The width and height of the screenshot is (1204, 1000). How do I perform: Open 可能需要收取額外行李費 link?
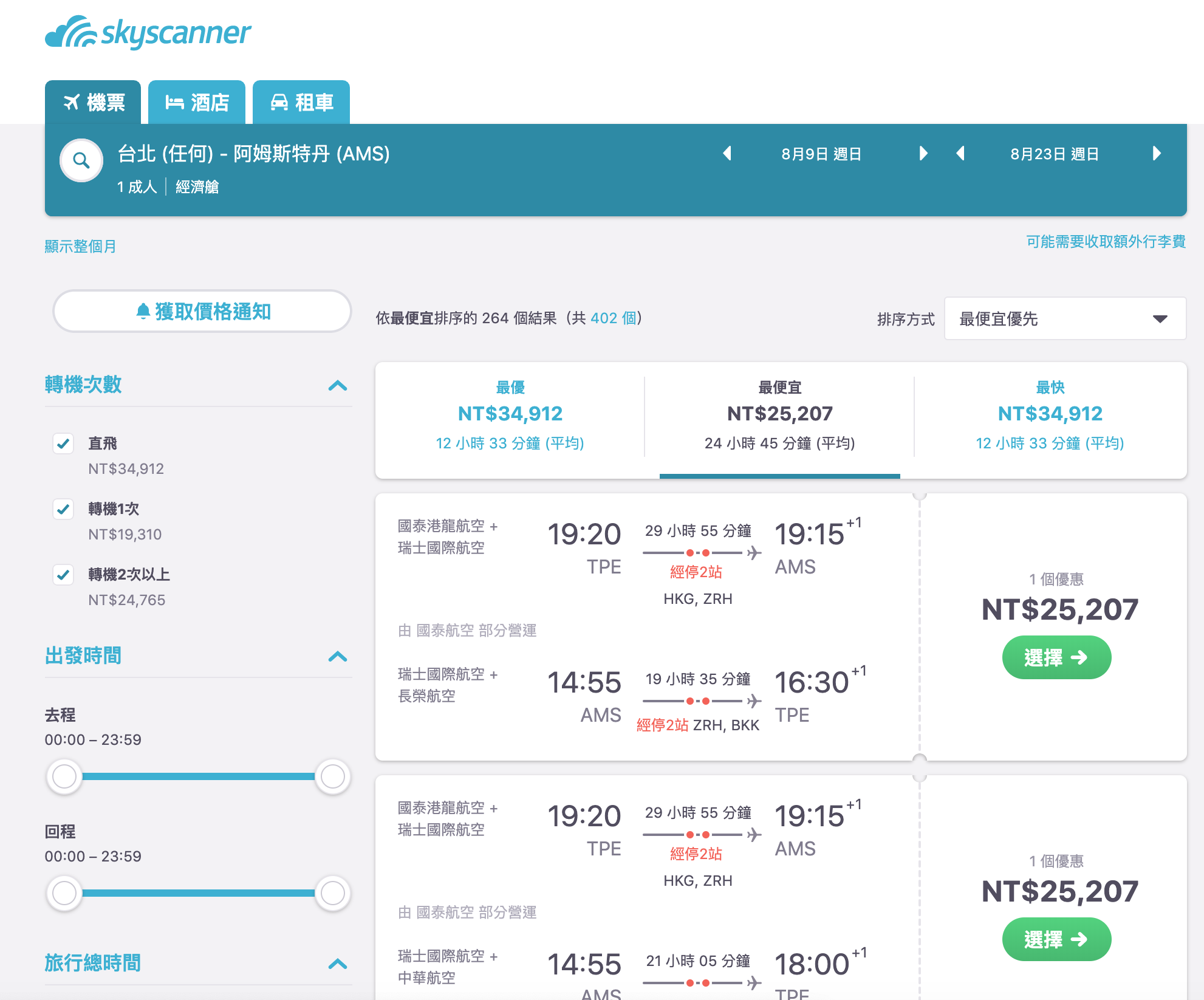[1106, 241]
